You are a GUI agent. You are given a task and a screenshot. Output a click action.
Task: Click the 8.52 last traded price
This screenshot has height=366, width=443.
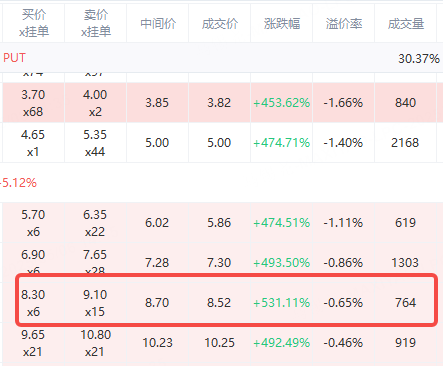(219, 303)
